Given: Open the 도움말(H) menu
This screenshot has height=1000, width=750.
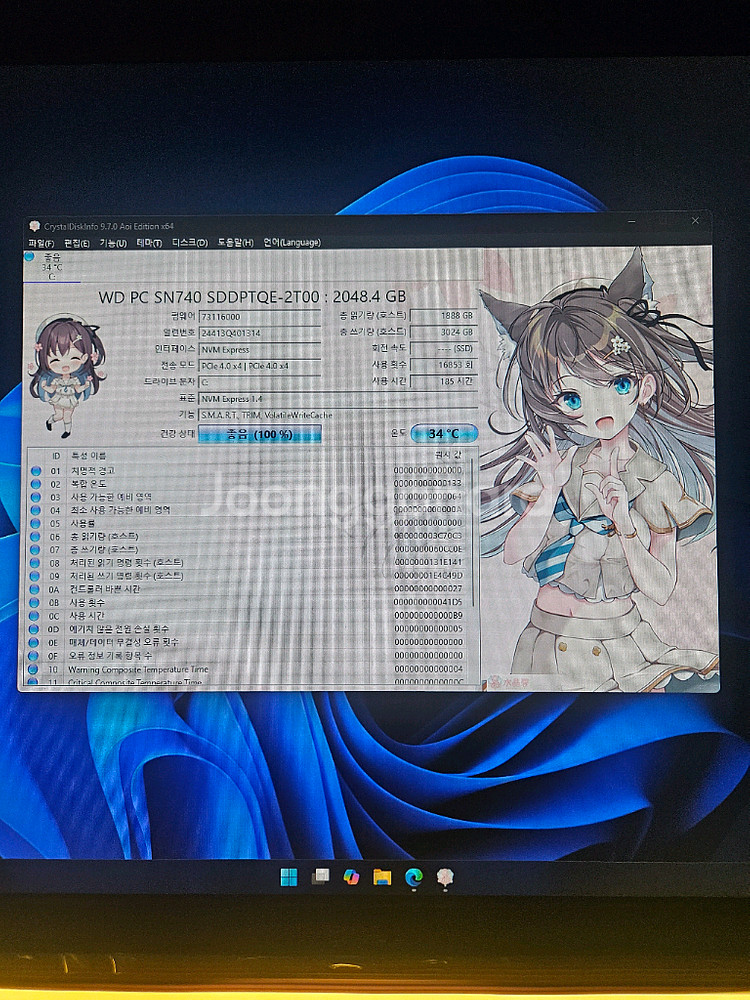Looking at the screenshot, I should [235, 243].
